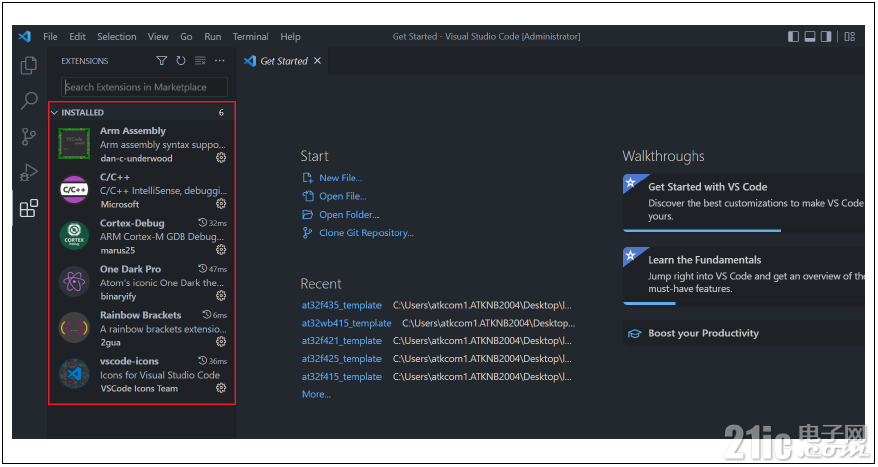
Task: Click the installed count badge 6
Action: tap(221, 113)
